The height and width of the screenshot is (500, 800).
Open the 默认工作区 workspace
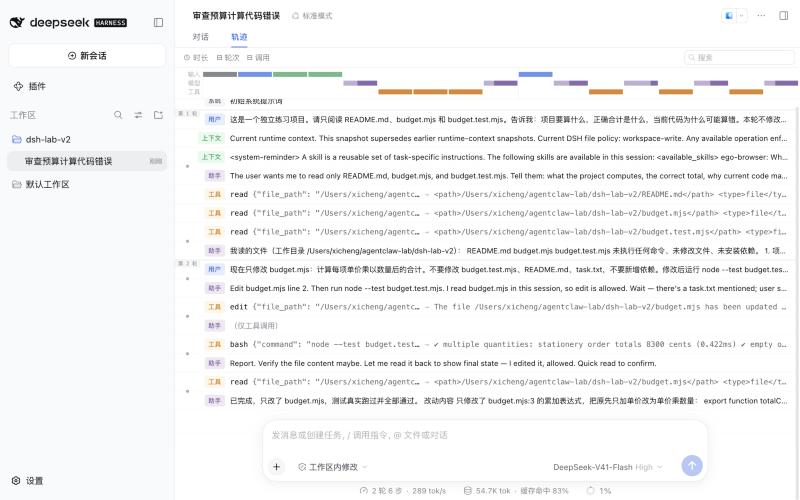41,184
